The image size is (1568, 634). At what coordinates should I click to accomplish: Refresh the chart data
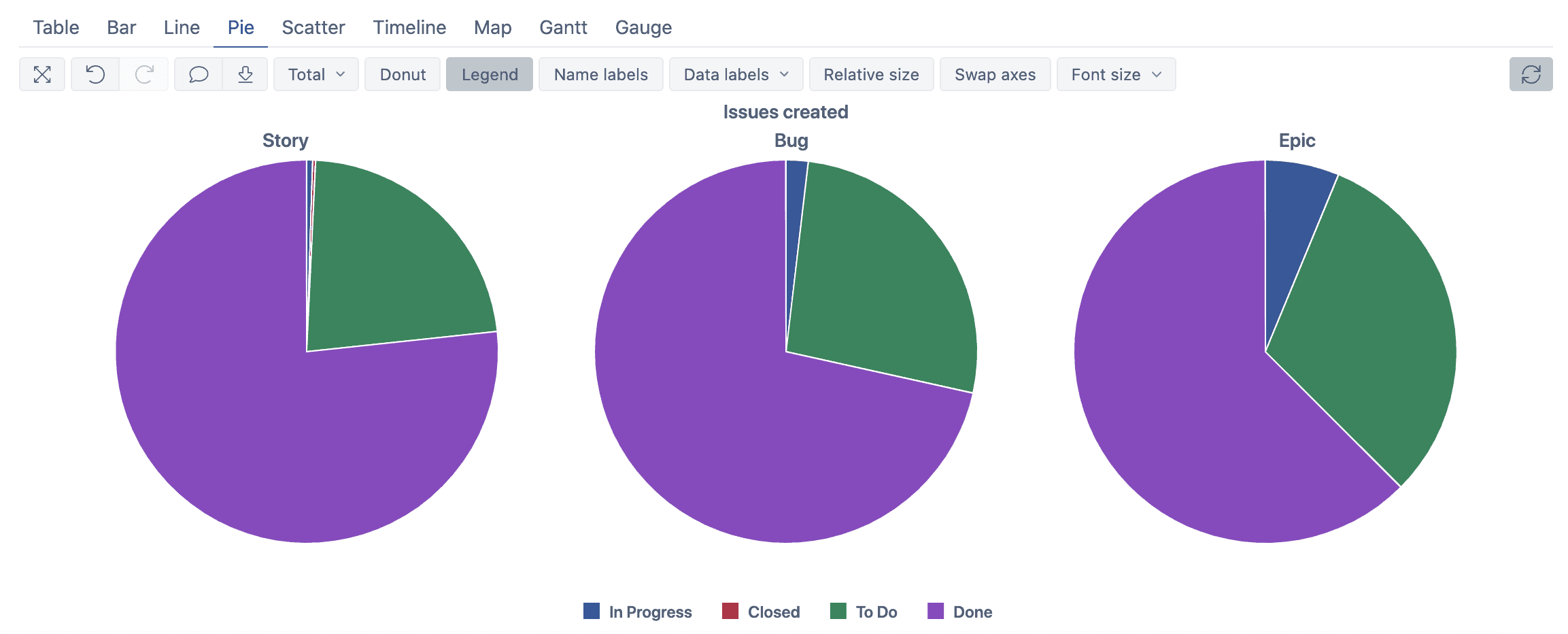click(1531, 74)
